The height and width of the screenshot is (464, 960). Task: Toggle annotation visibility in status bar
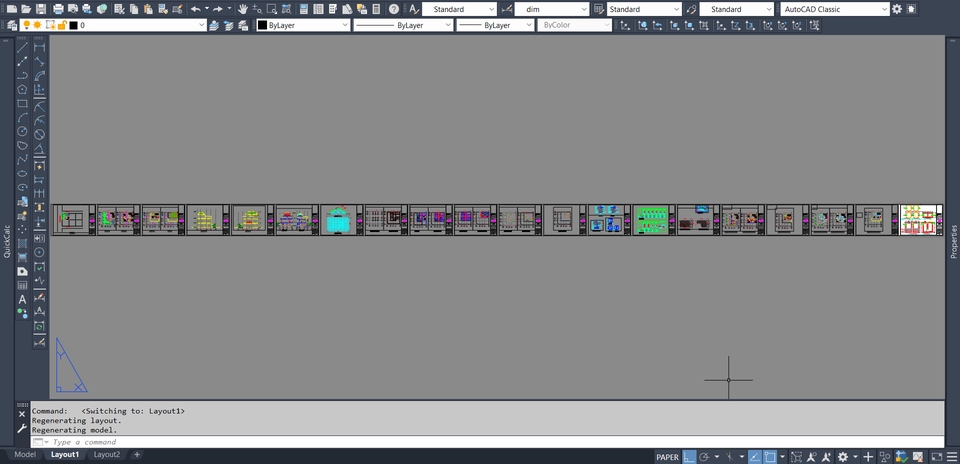tap(812, 457)
